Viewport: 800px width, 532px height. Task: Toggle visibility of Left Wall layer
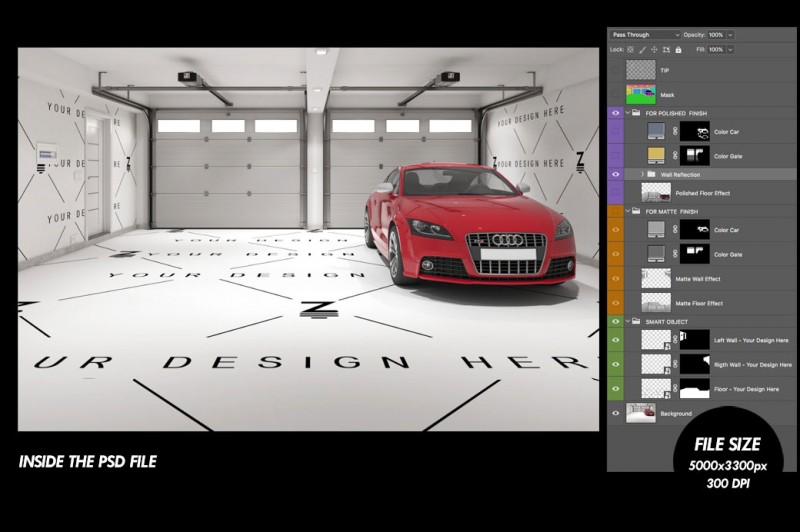[616, 340]
